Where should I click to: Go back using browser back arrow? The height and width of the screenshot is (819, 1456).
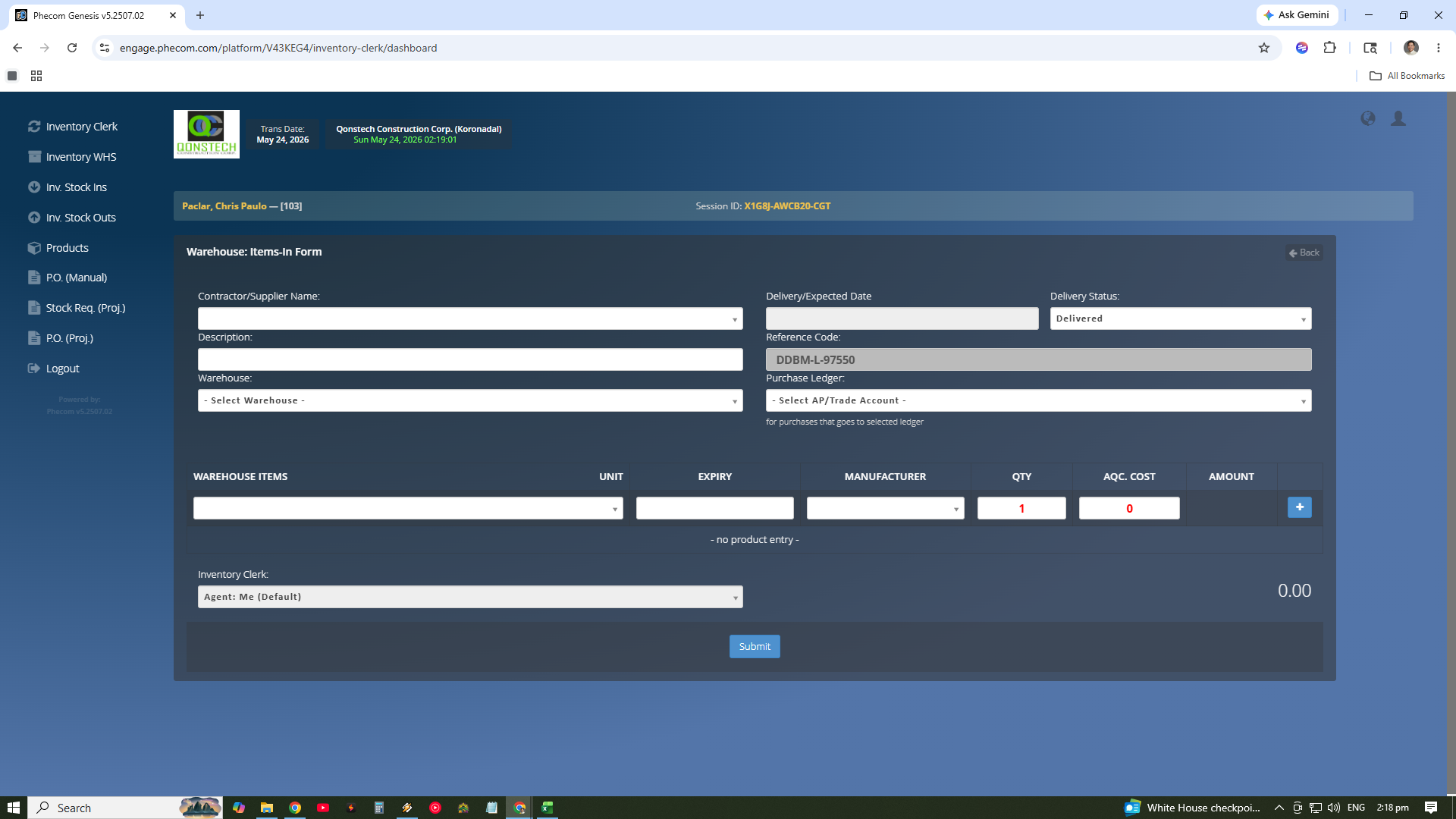pyautogui.click(x=17, y=48)
